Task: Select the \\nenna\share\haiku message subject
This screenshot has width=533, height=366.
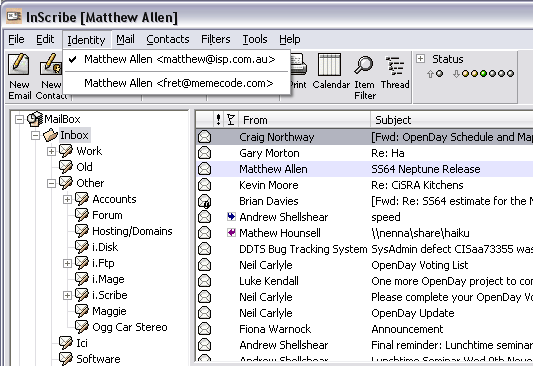Action: pyautogui.click(x=420, y=233)
